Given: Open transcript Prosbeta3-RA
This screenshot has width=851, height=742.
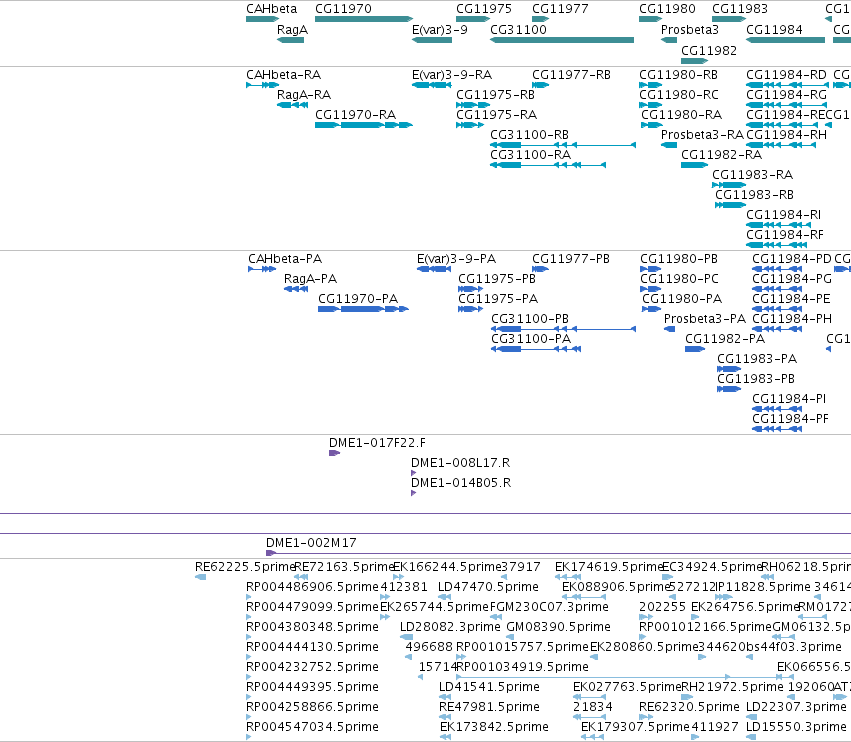Looking at the screenshot, I should (x=702, y=135).
